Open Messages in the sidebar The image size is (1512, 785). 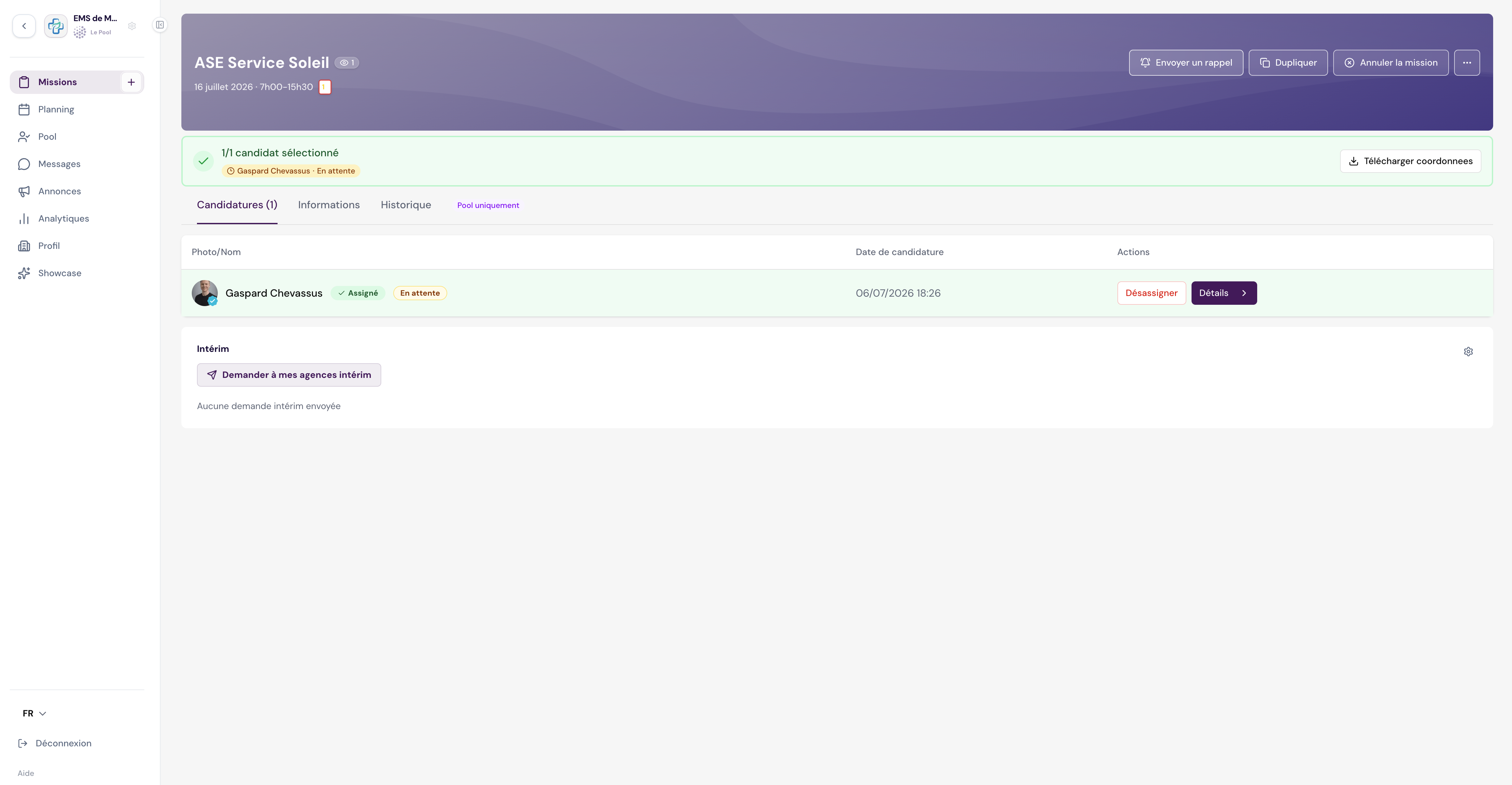tap(77, 164)
